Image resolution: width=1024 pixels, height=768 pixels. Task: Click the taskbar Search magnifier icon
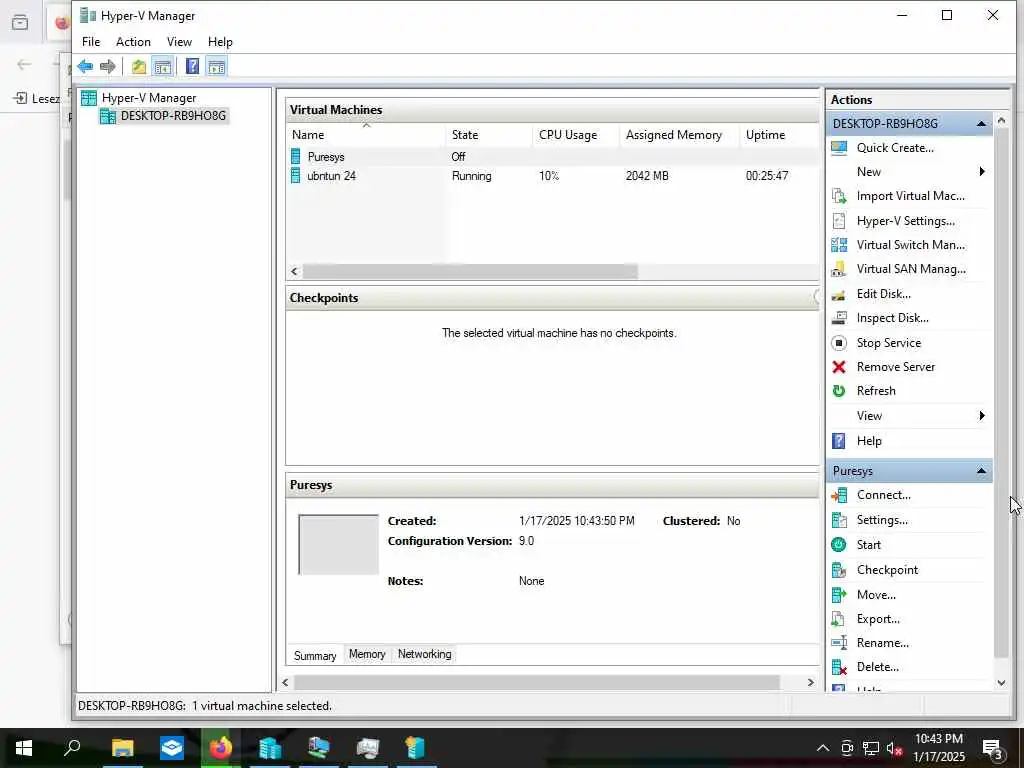tap(72, 748)
